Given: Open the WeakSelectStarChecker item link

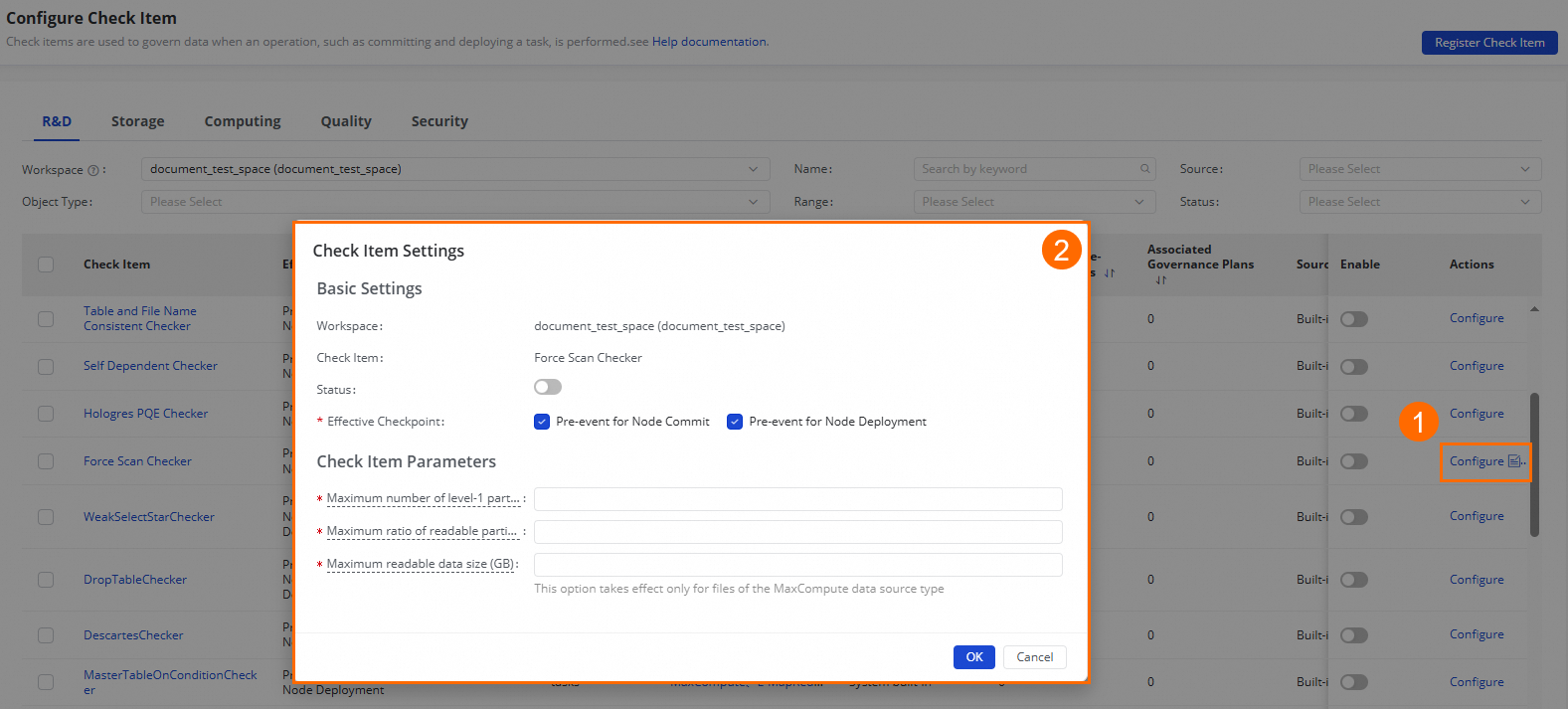Looking at the screenshot, I should (149, 517).
